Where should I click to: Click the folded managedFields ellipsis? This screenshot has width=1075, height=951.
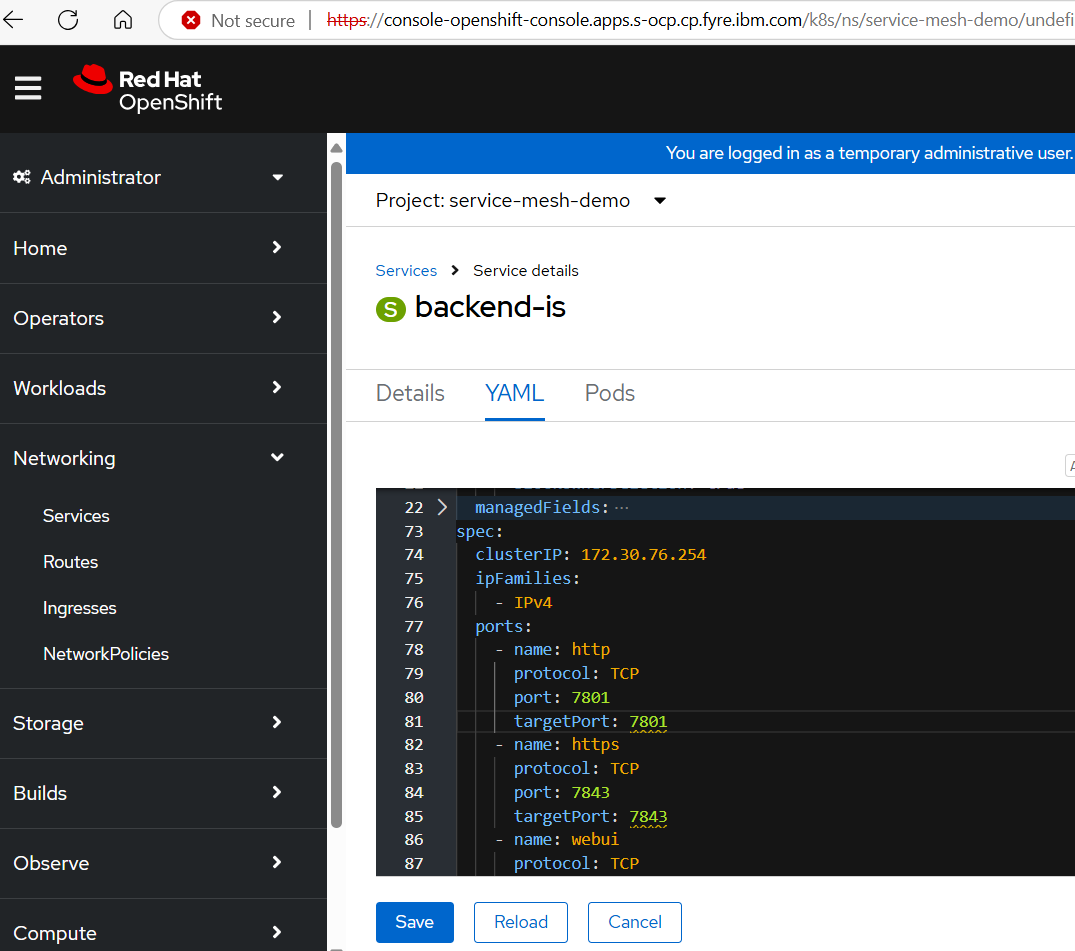click(x=622, y=508)
